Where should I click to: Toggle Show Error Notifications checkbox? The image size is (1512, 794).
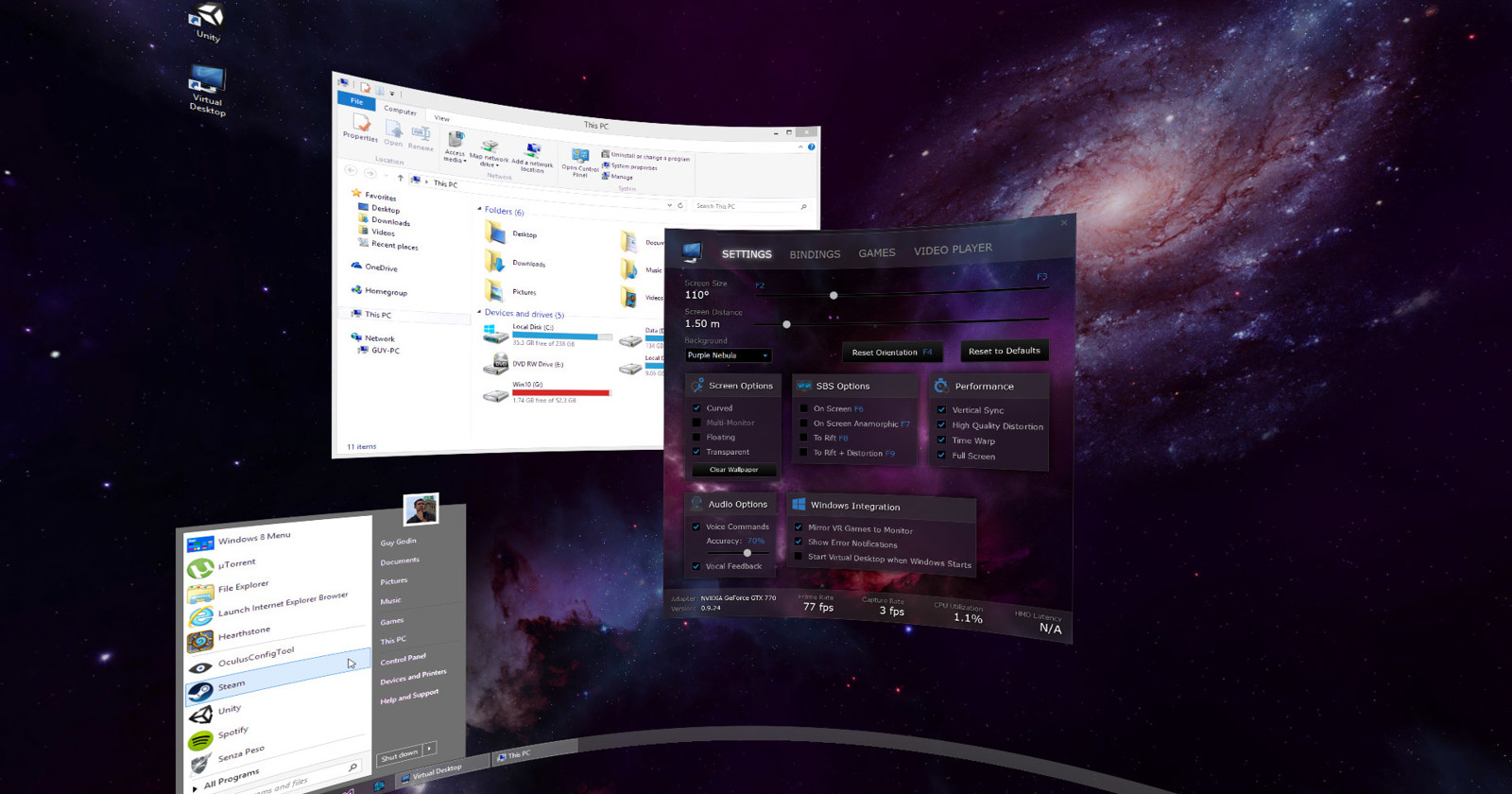pyautogui.click(x=799, y=542)
